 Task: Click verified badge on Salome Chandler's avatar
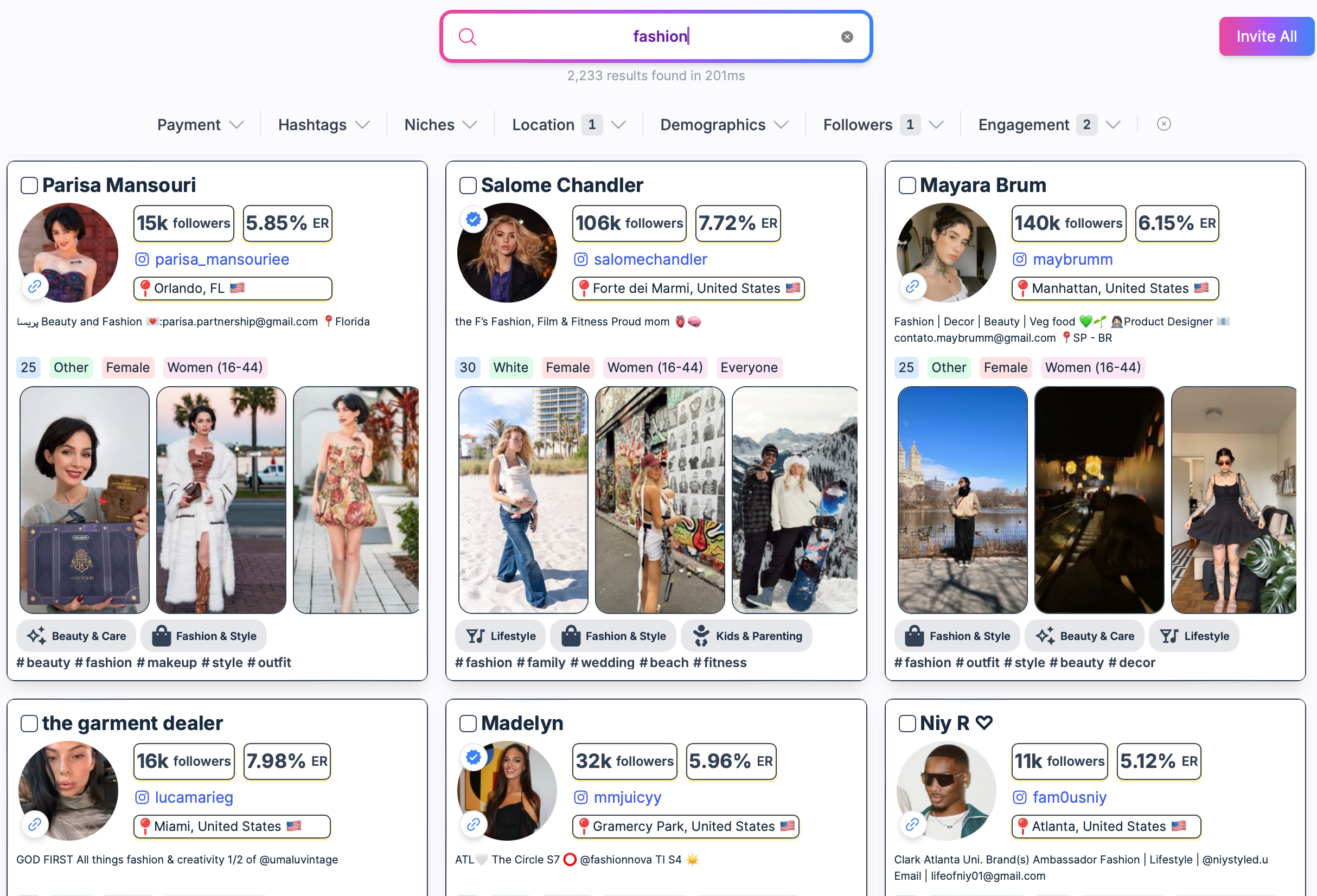pos(474,219)
